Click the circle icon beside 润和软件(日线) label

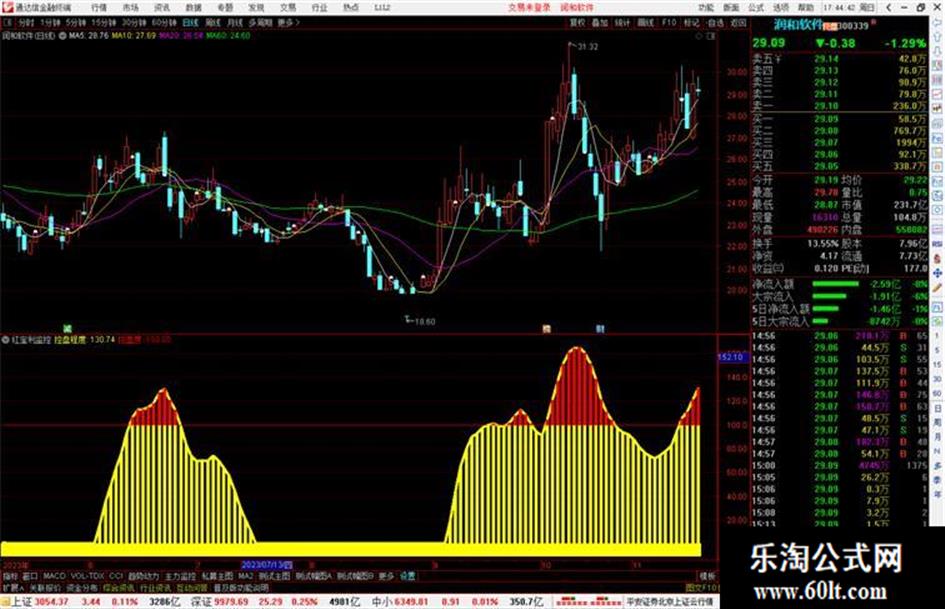click(62, 36)
